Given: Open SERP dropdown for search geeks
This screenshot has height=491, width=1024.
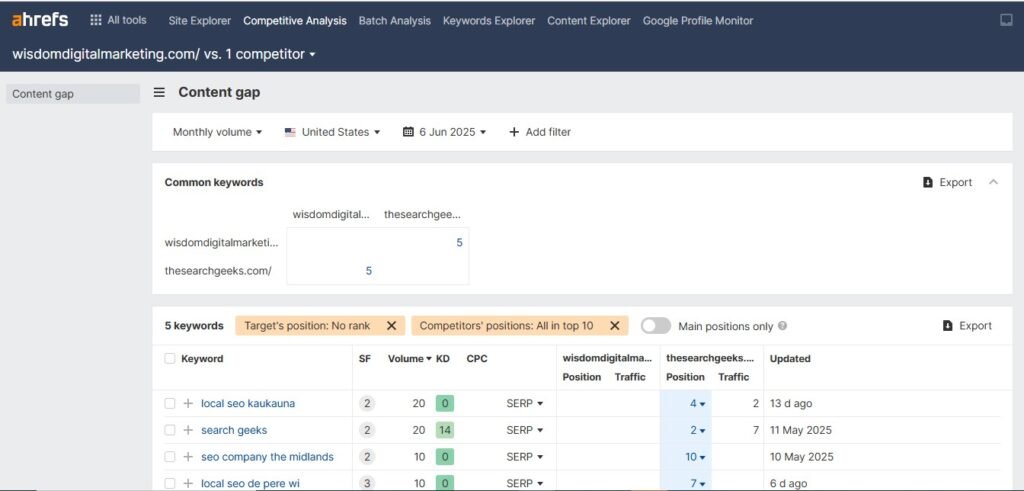Looking at the screenshot, I should click(x=524, y=430).
